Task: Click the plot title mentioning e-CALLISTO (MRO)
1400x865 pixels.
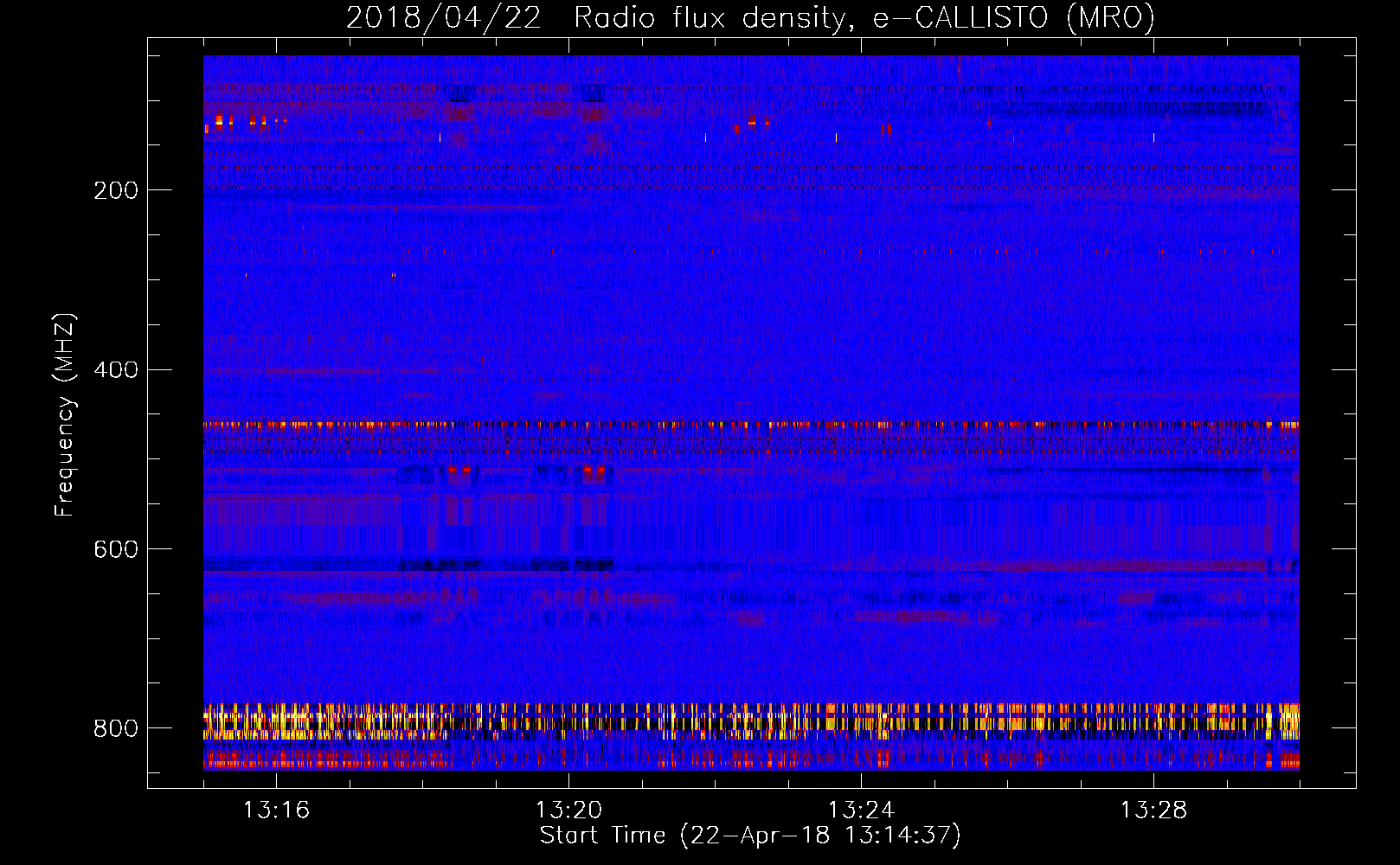Action: tap(750, 18)
